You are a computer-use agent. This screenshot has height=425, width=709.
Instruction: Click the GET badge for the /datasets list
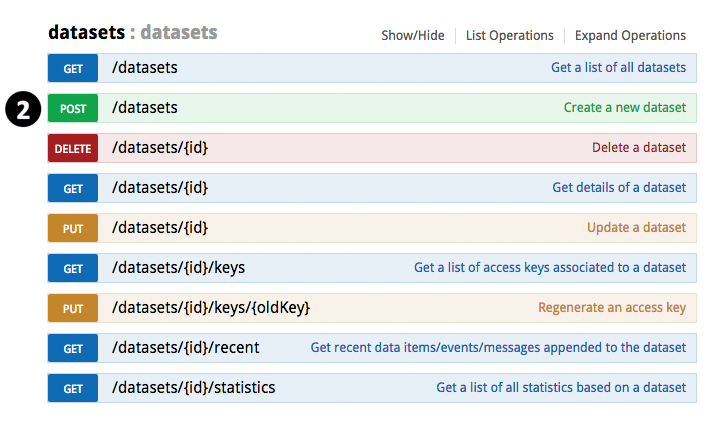coord(73,68)
